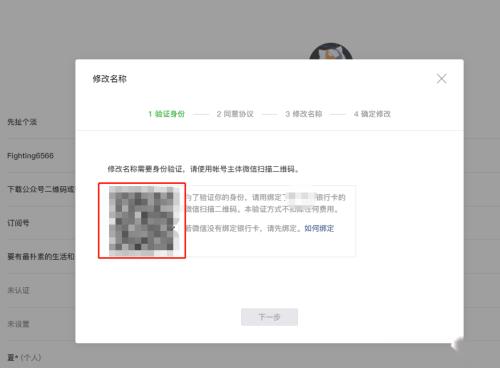500x368 pixels.
Task: Click the 下一步 button
Action: point(269,317)
